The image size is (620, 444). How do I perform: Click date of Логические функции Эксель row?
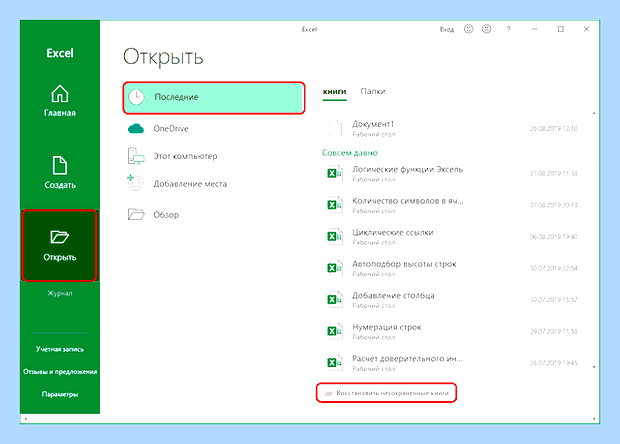(x=554, y=174)
